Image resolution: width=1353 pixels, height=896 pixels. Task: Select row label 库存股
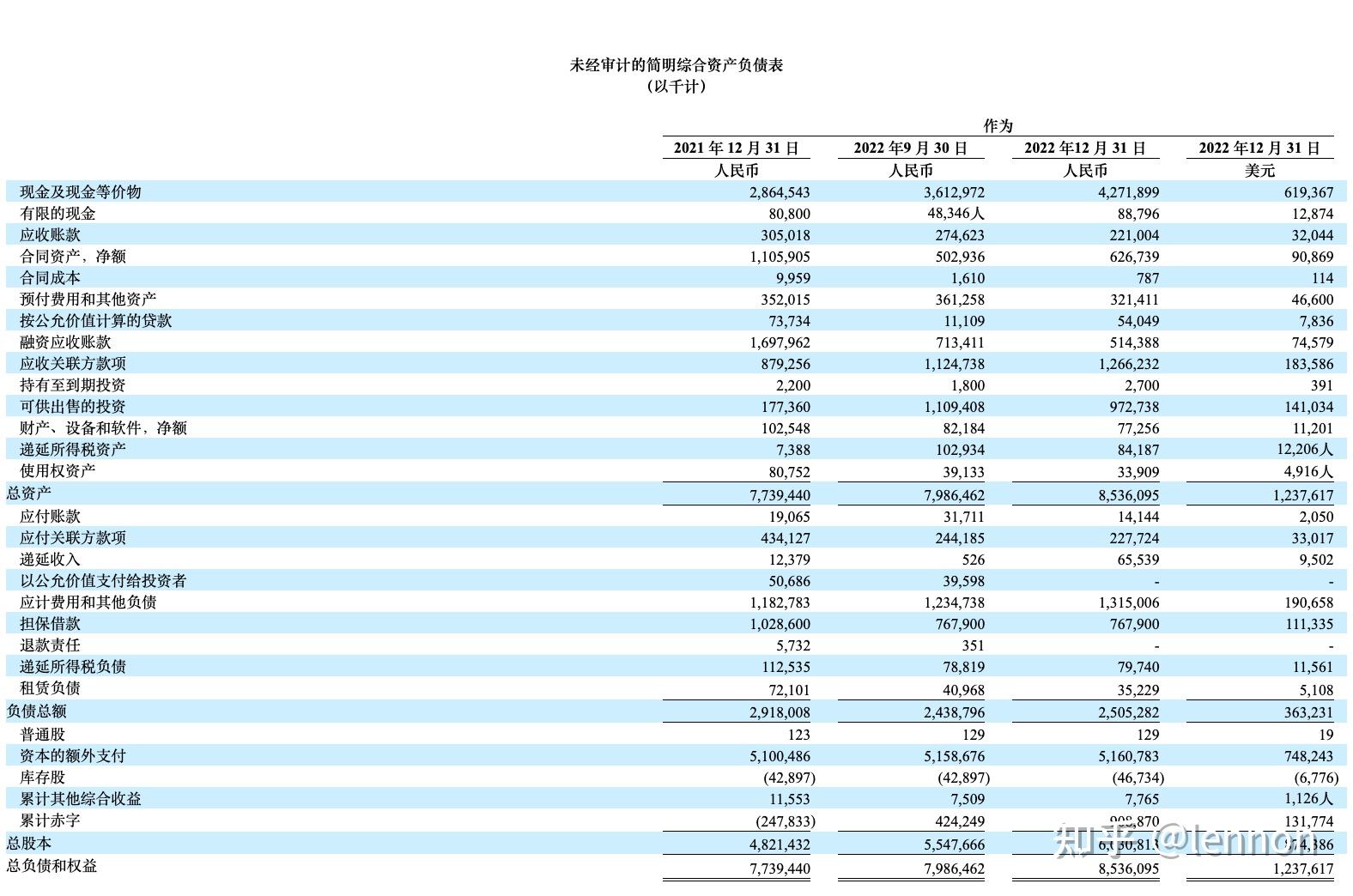[42, 777]
